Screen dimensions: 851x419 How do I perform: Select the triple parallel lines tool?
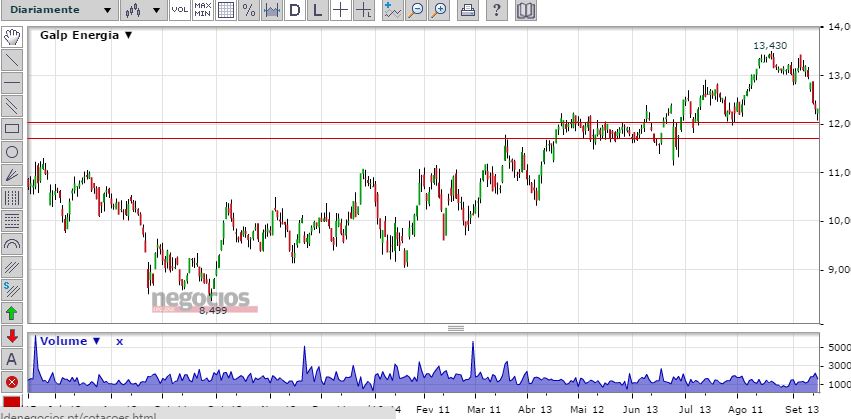[12, 266]
